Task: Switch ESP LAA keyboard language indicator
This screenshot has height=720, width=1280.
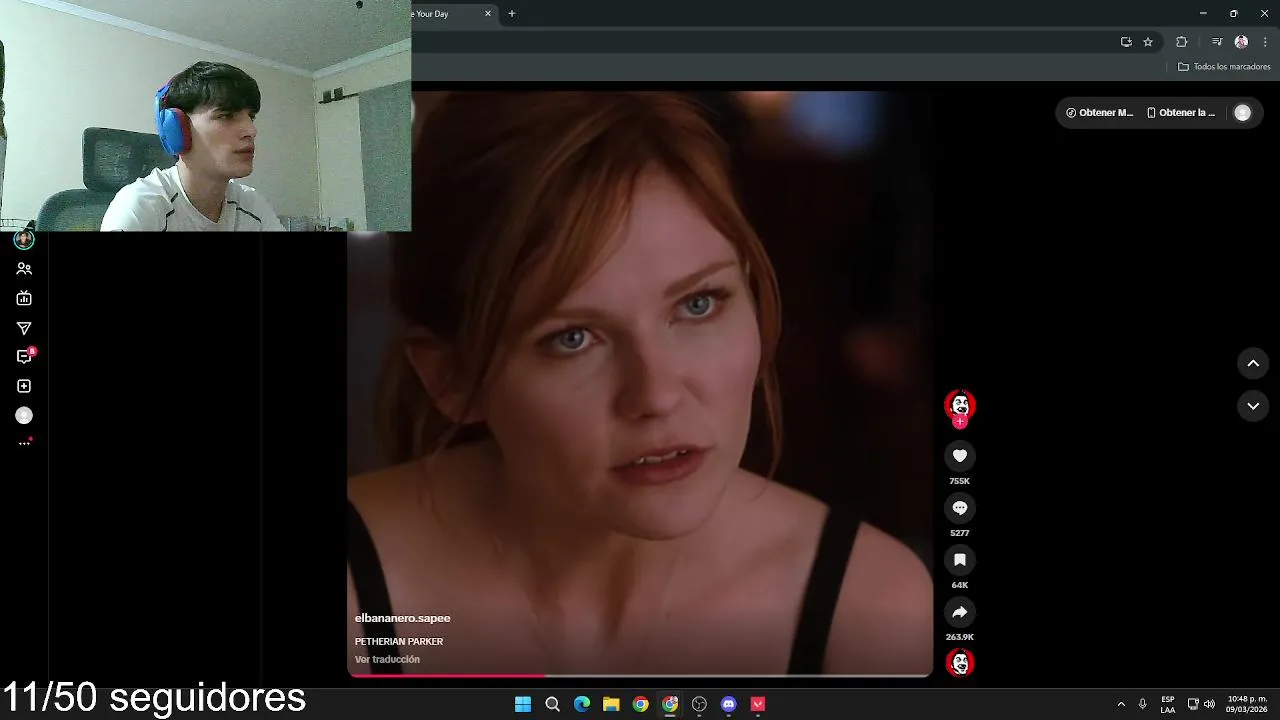Action: [x=1168, y=704]
